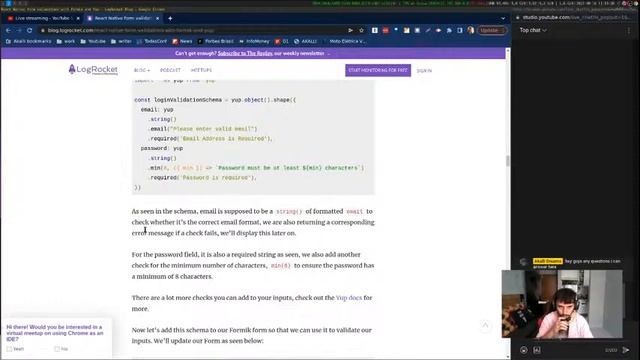Close the Live streaming YouTube tab
The image size is (640, 360).
coord(78,18)
